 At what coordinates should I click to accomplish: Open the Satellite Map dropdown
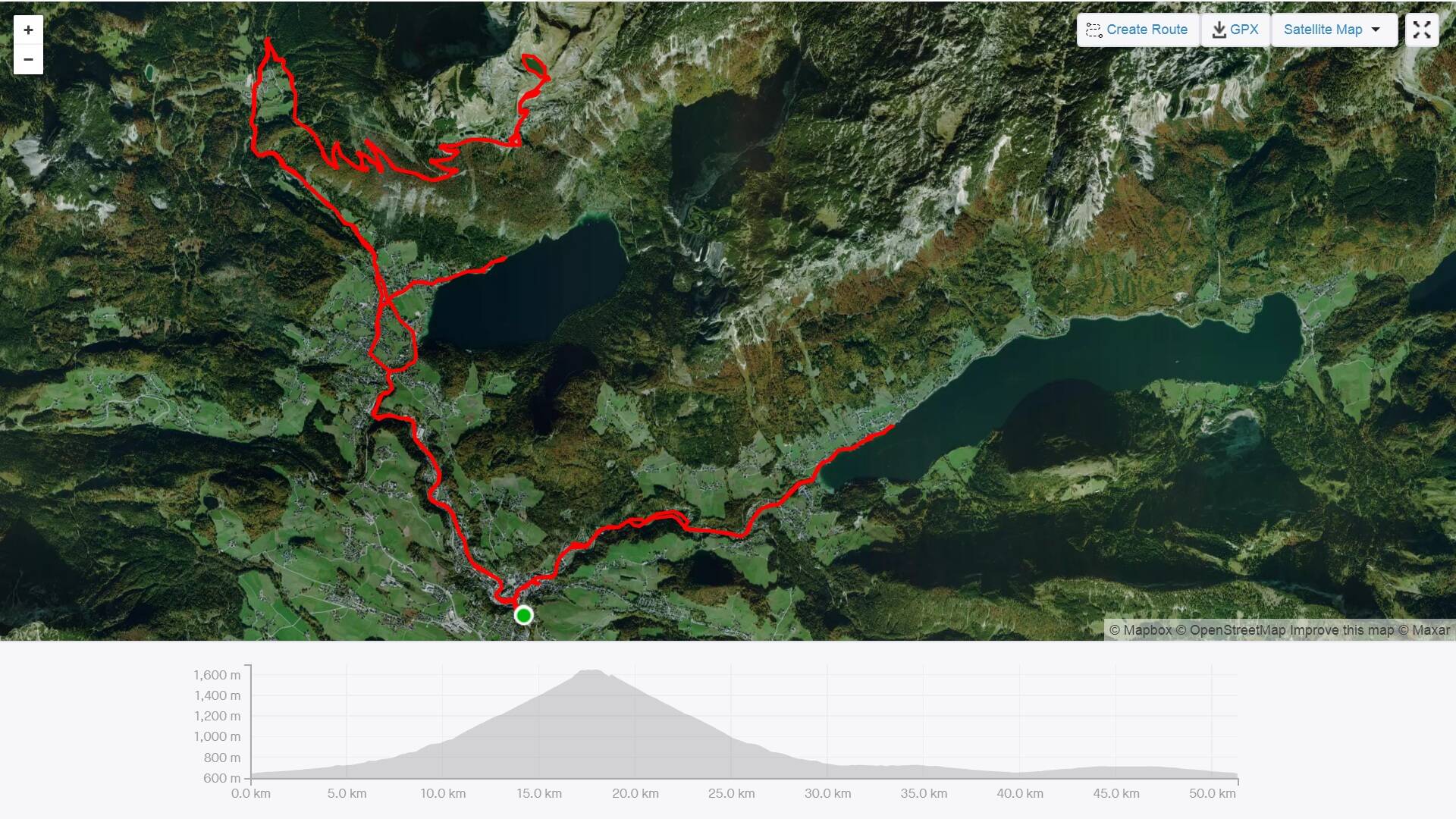point(1334,30)
